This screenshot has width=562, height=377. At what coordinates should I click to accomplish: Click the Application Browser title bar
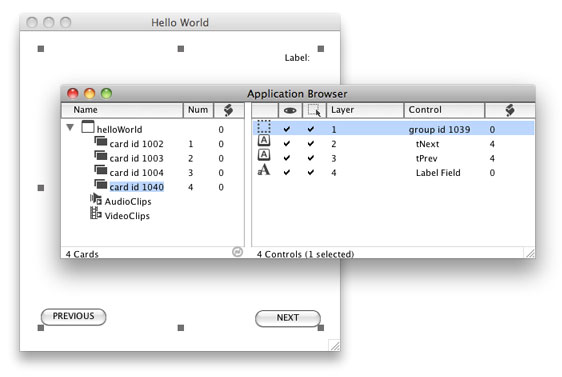297,94
